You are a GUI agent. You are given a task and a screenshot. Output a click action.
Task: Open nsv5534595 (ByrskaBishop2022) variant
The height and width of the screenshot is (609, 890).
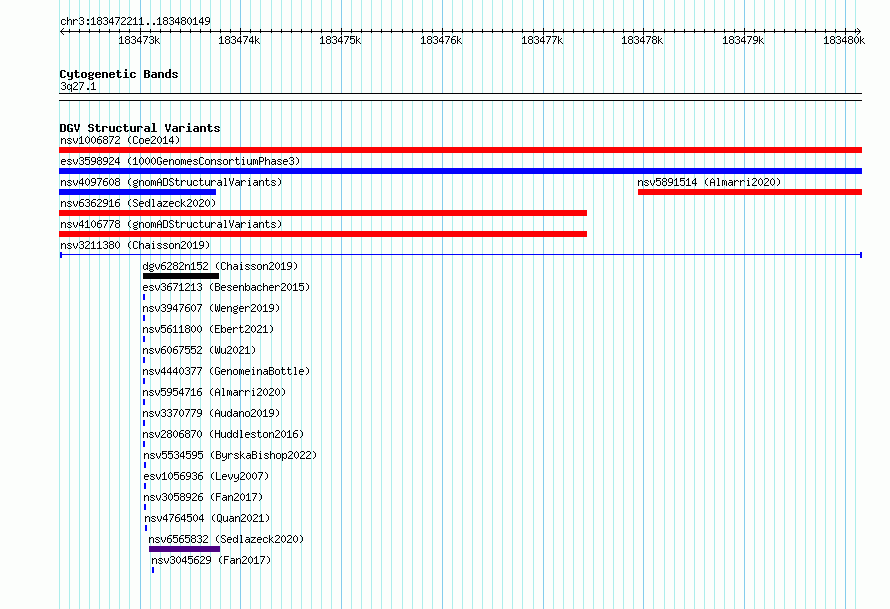point(230,455)
